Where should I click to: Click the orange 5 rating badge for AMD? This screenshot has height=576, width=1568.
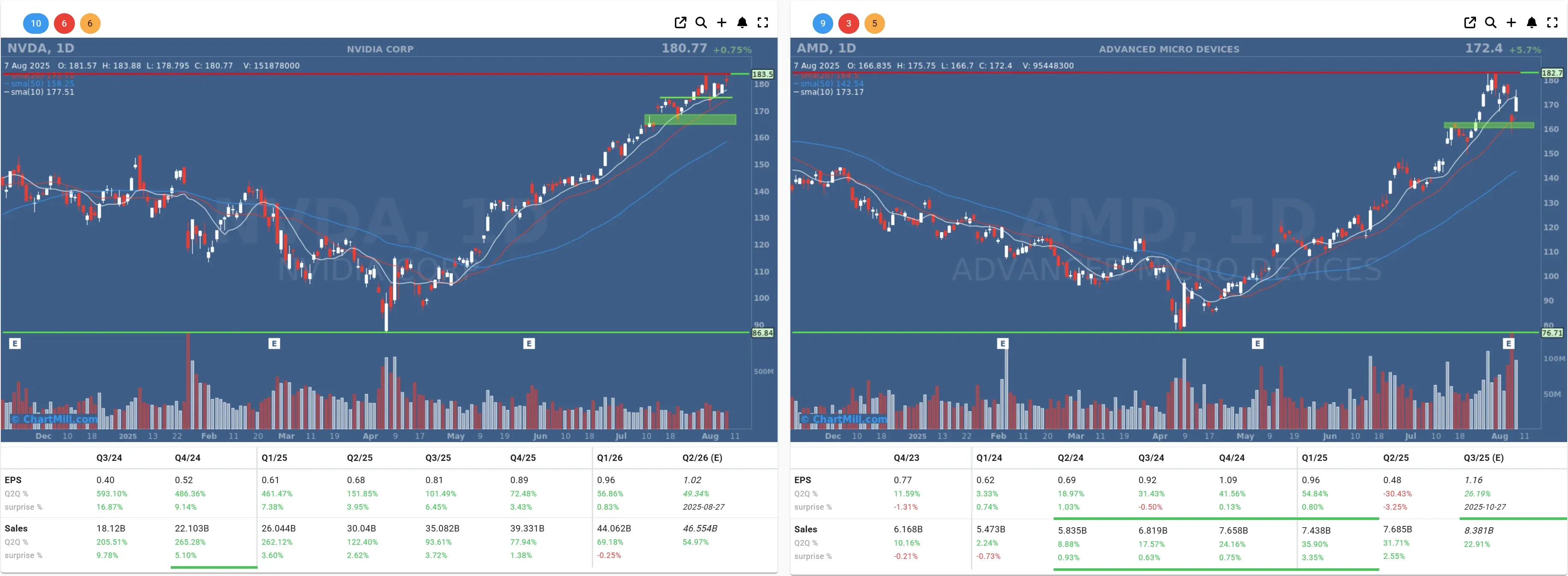[x=875, y=23]
